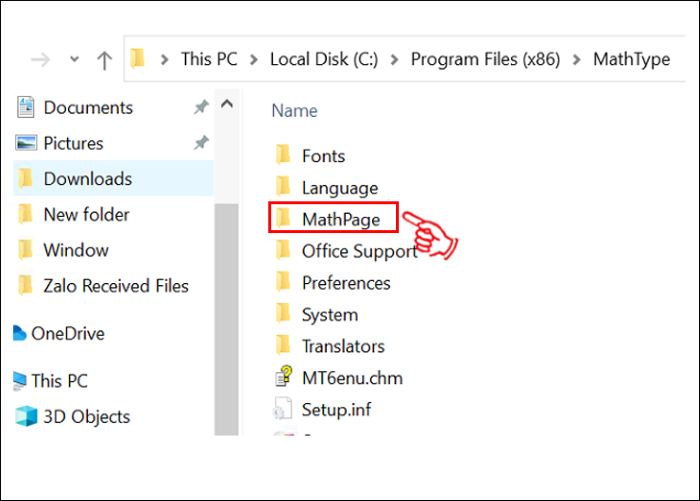Sort by the Name column header
The height and width of the screenshot is (501, 700).
295,111
